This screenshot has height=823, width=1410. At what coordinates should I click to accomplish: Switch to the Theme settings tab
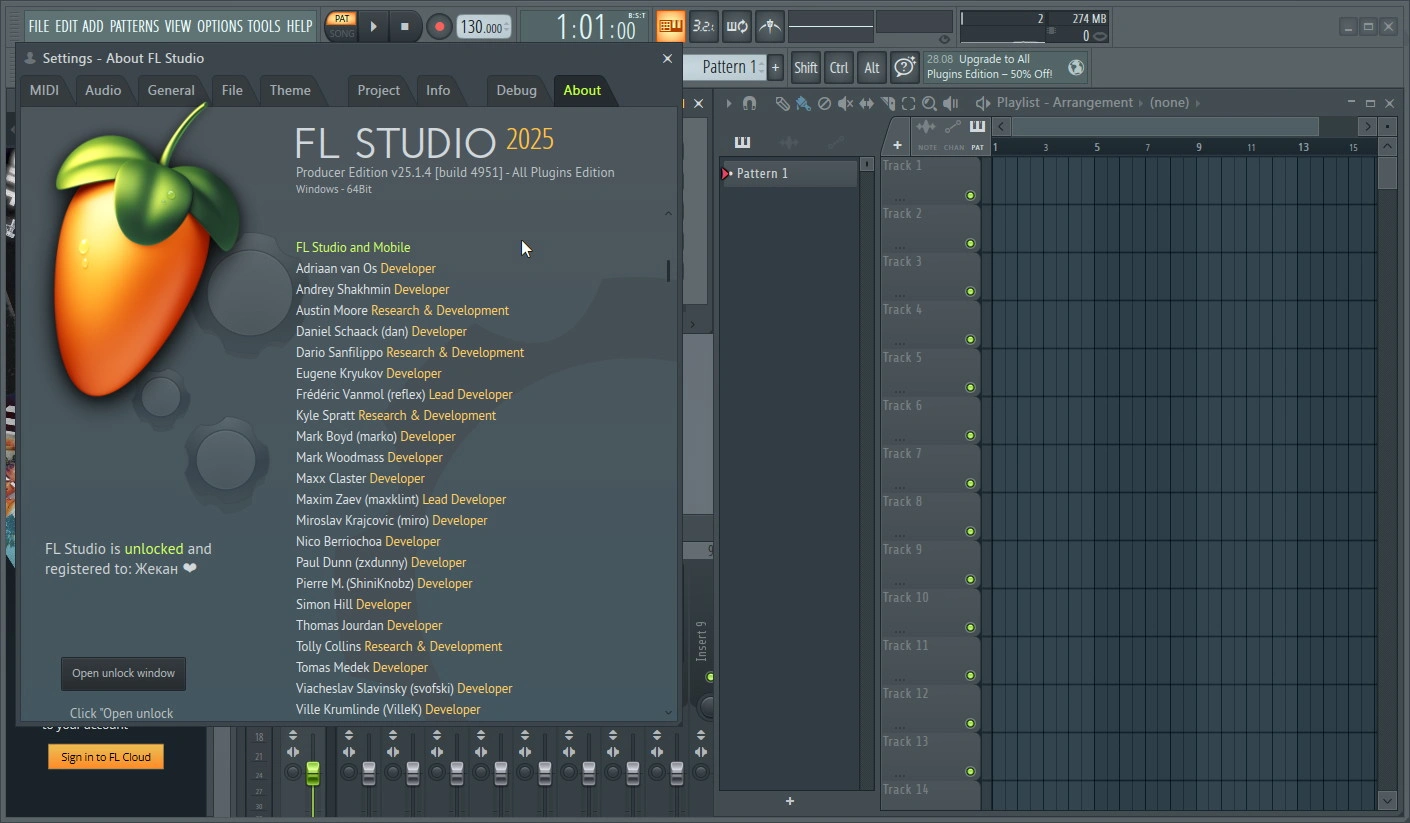tap(290, 90)
